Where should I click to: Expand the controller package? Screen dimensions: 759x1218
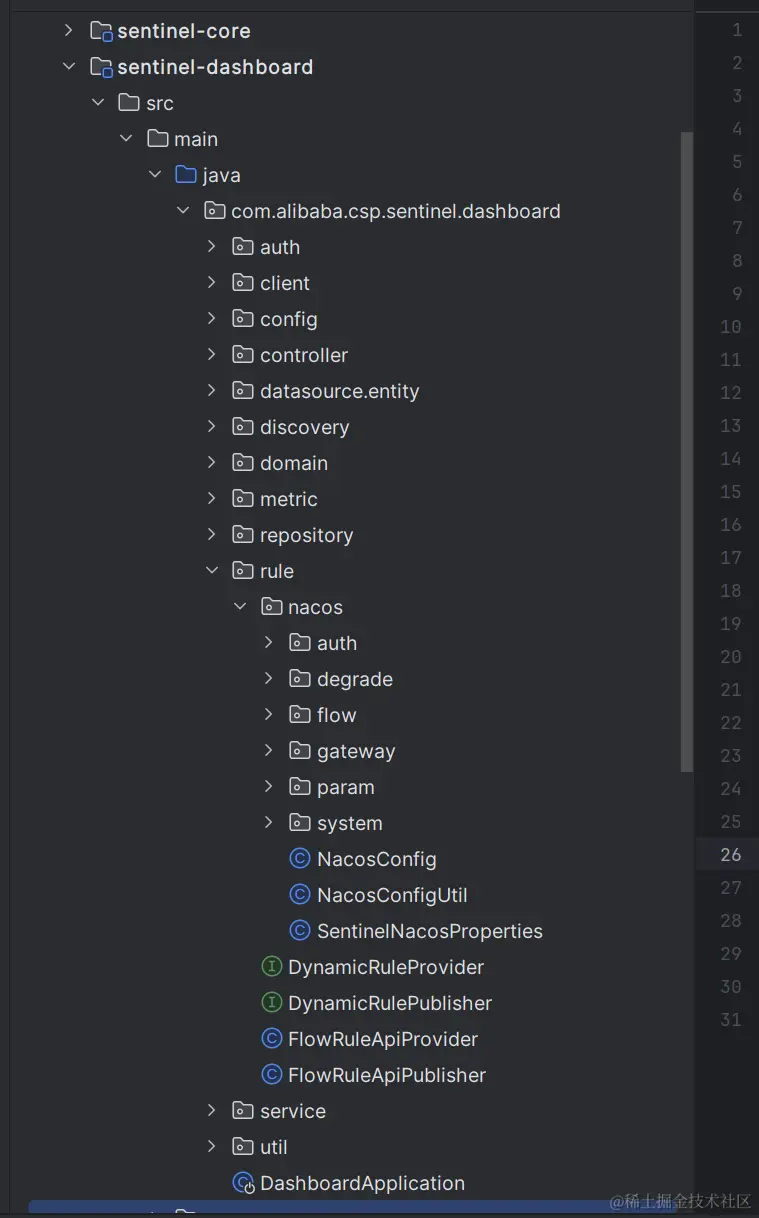(211, 355)
